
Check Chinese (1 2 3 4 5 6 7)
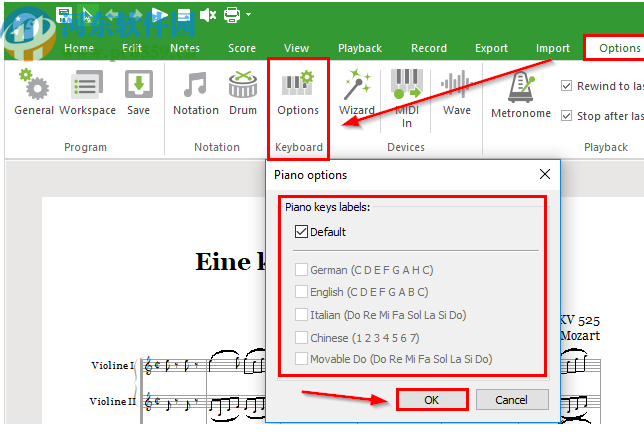(301, 338)
